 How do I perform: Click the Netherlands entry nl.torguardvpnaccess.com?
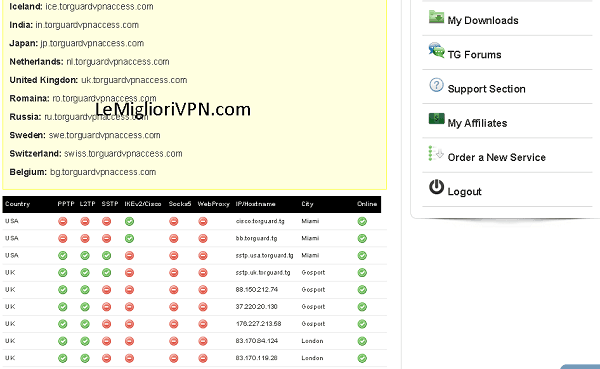[89, 62]
